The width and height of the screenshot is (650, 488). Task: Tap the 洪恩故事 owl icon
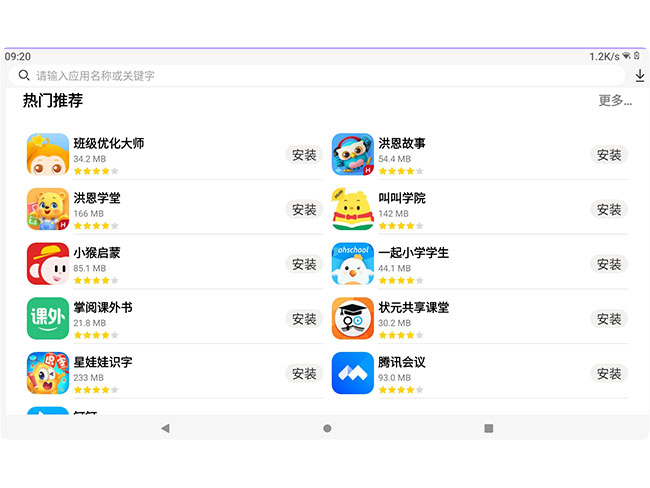coord(352,154)
